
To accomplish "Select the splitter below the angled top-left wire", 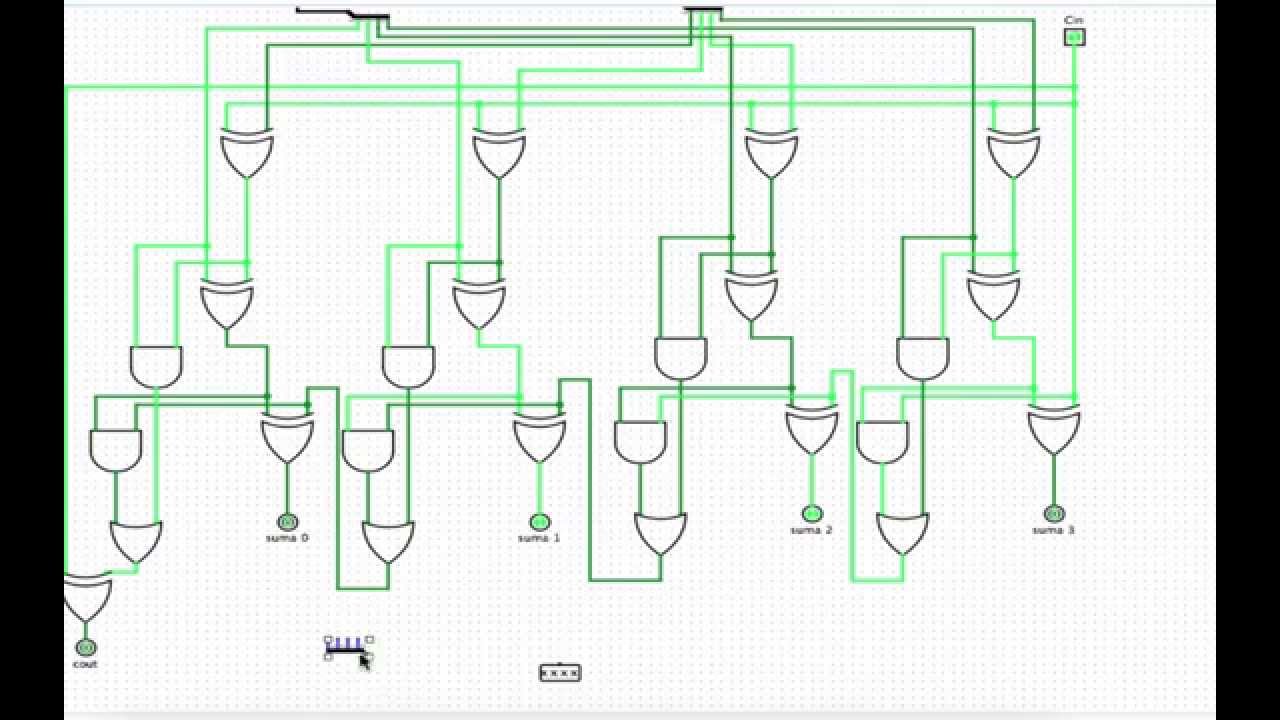I will (370, 17).
